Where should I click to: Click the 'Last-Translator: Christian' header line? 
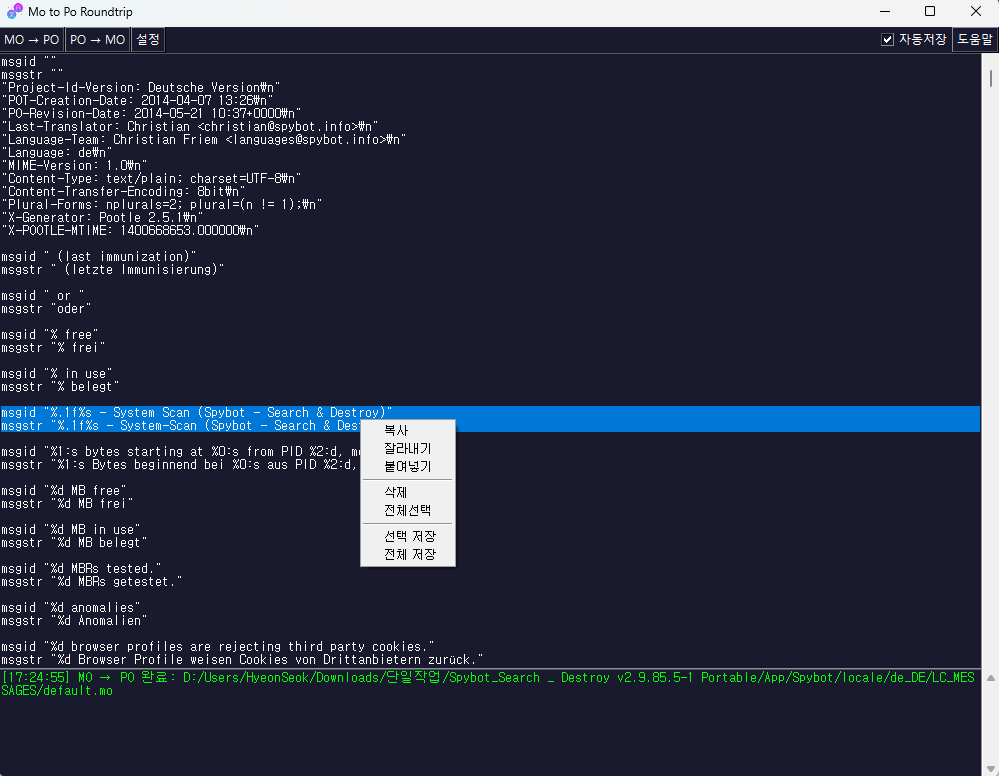coord(190,127)
